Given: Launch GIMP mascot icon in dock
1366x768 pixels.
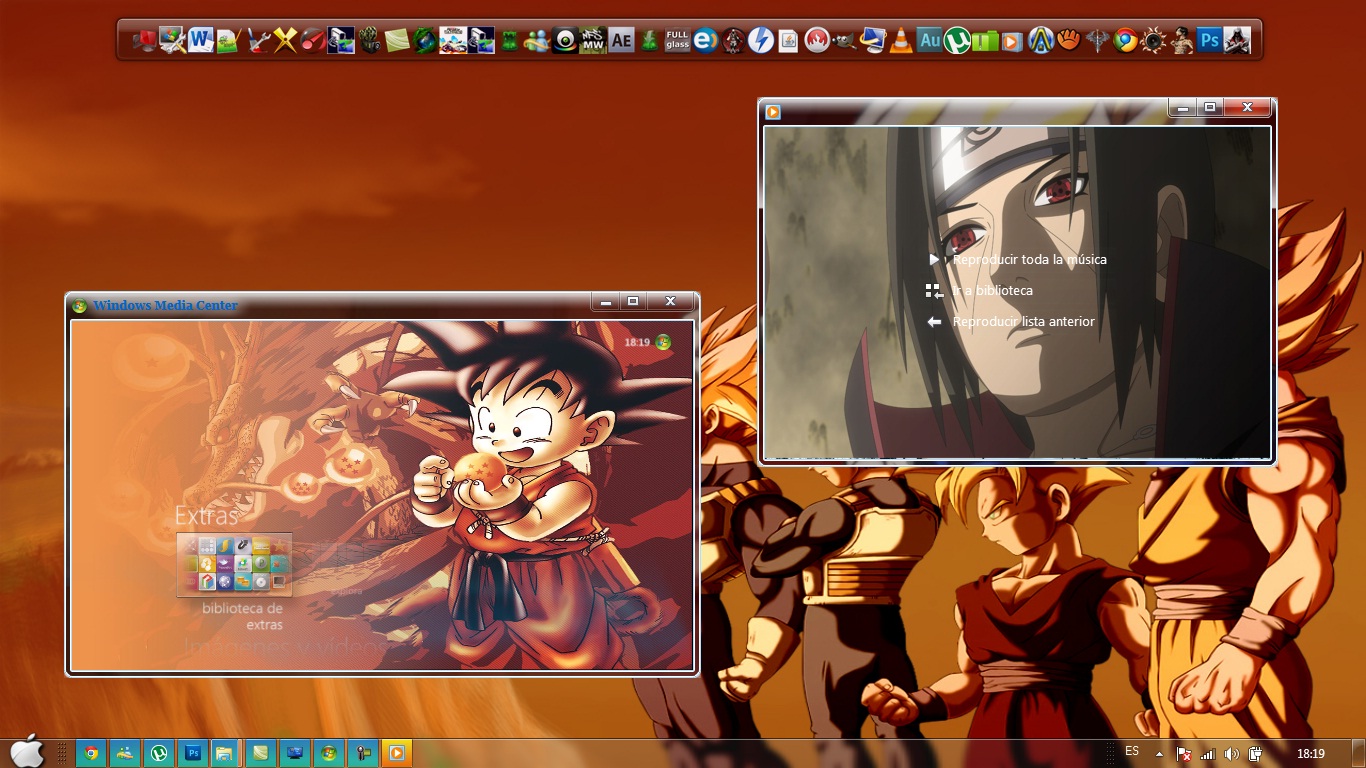Looking at the screenshot, I should coord(844,40).
